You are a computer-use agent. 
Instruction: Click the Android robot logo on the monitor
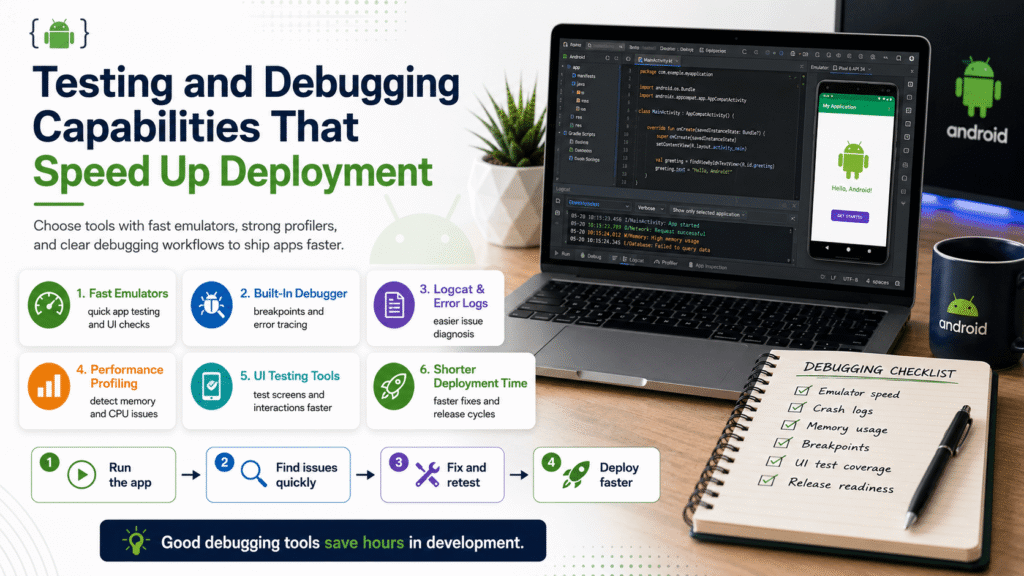(978, 86)
